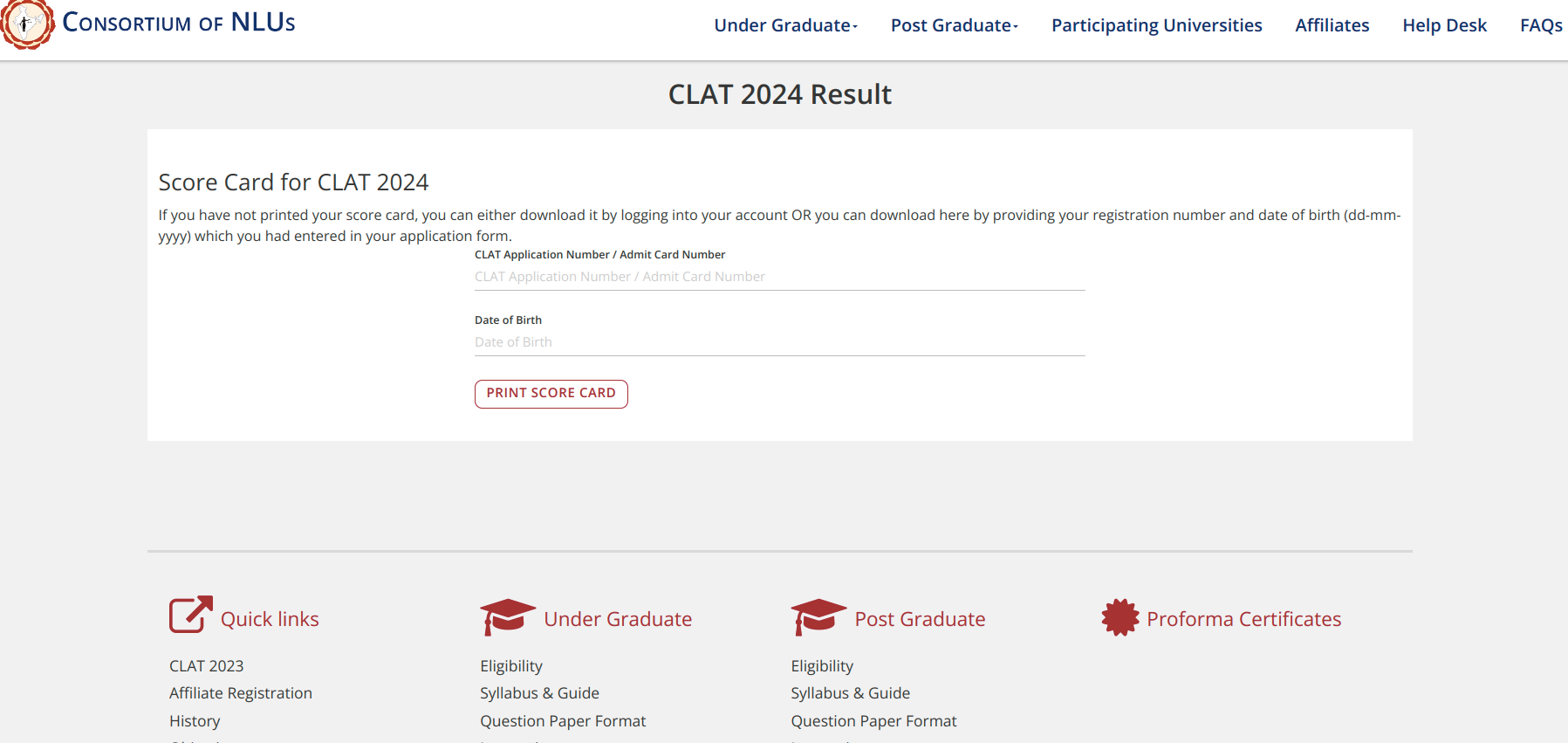Focus the CLAT Application Number input field
Viewport: 1568px width, 743px height.
pos(779,277)
